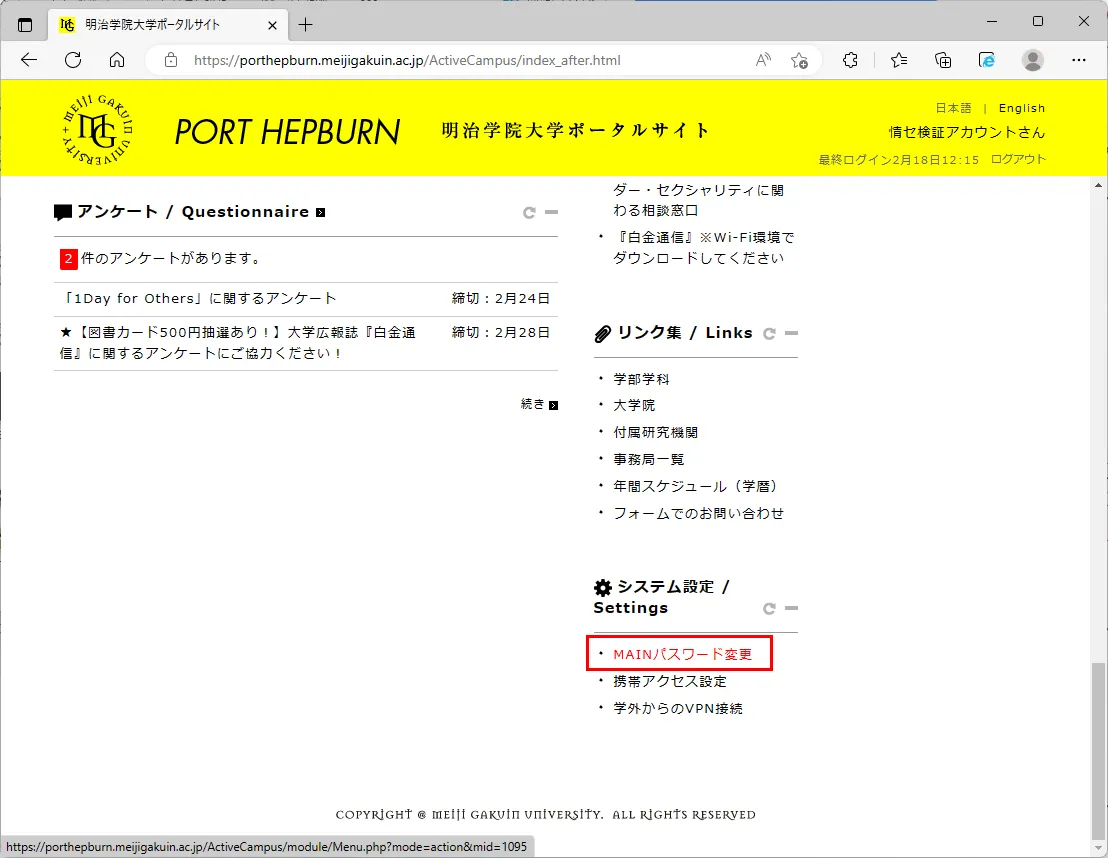Viewport: 1108px width, 858px height.
Task: Open フォームでのお問い合わせ link
Action: coord(698,513)
